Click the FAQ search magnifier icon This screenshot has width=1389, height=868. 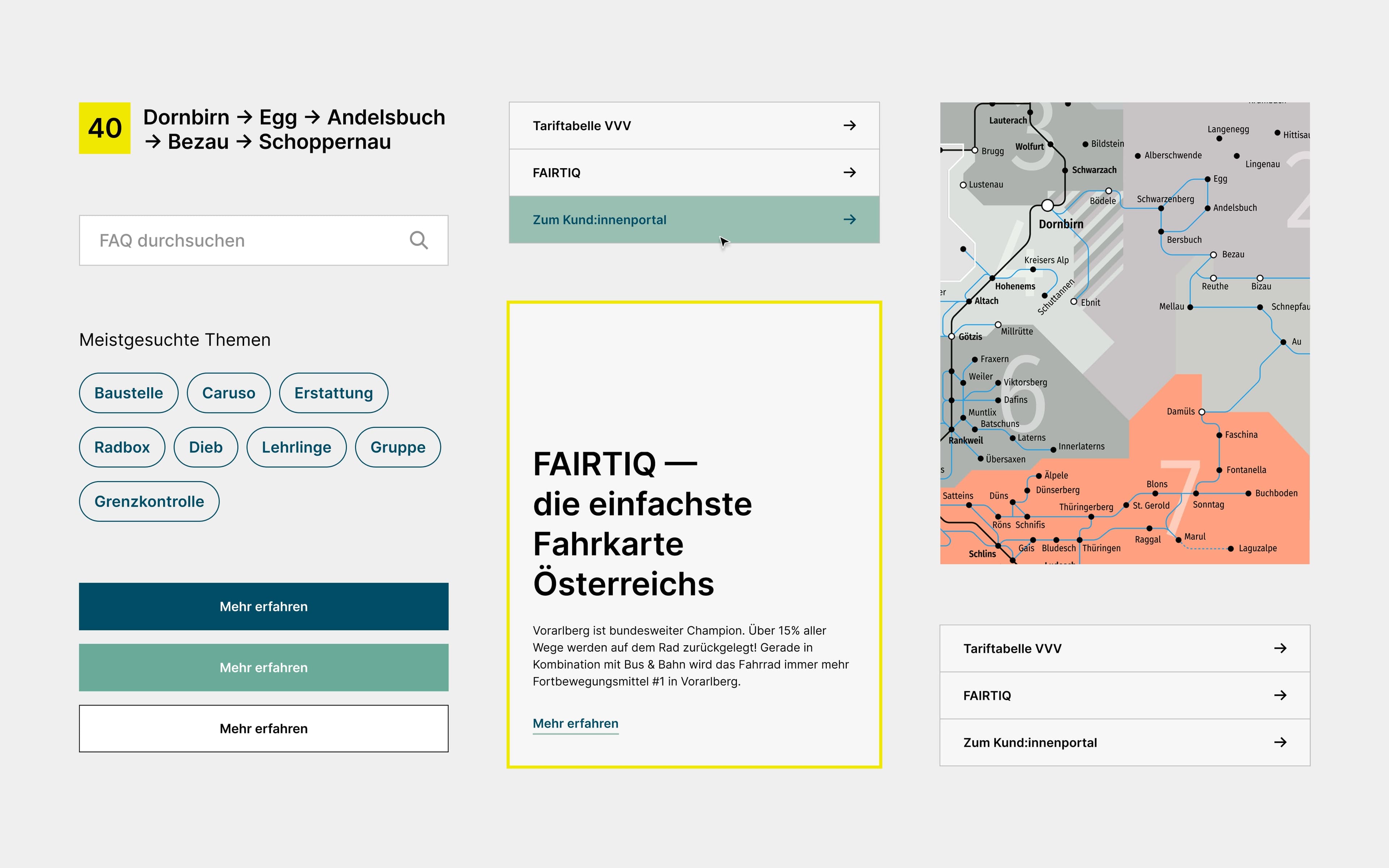(419, 240)
